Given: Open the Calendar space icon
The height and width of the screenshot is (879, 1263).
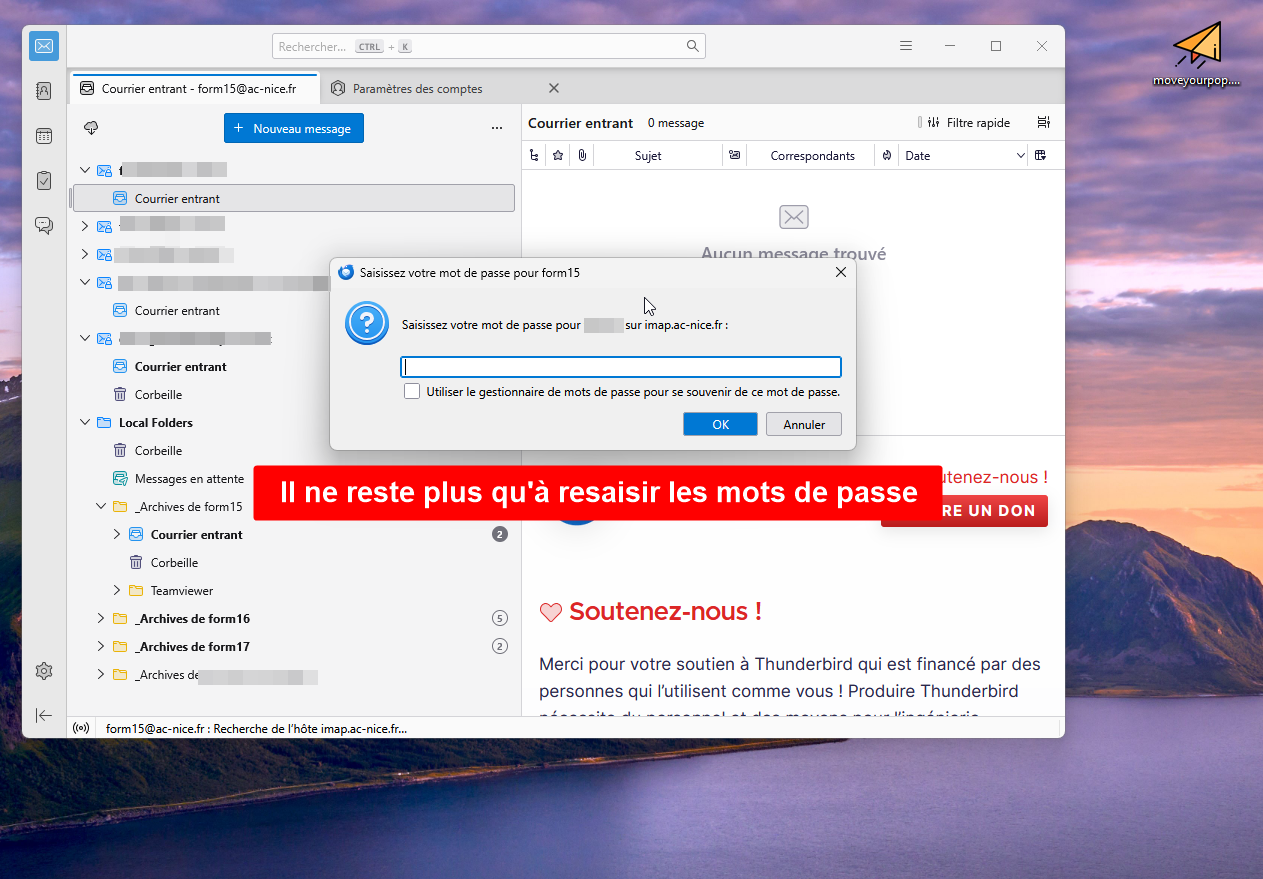Looking at the screenshot, I should pos(44,136).
